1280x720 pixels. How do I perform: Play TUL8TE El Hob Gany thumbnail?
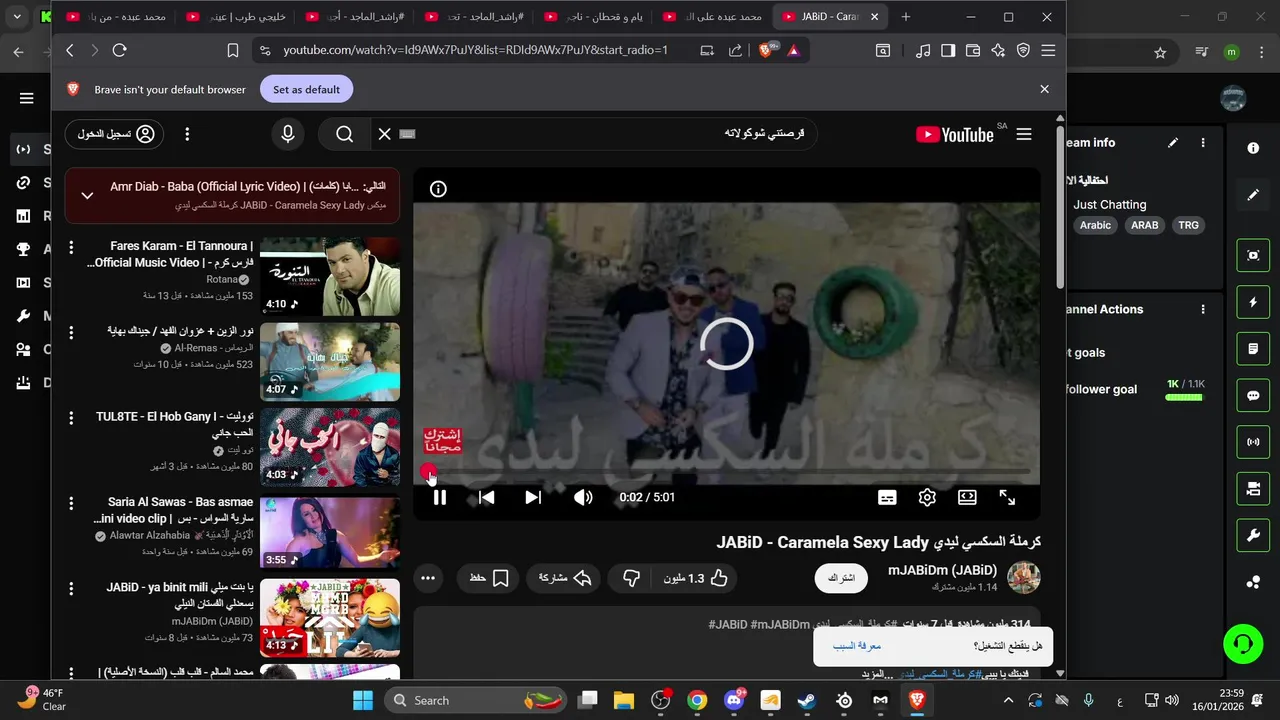pos(330,447)
